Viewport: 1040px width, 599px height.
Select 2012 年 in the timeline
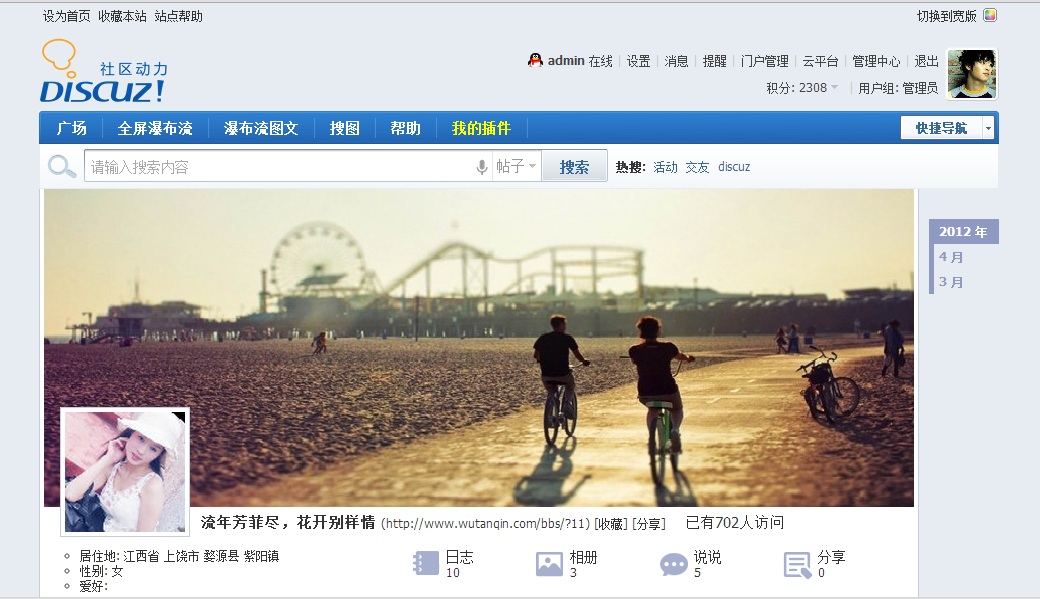coord(963,232)
